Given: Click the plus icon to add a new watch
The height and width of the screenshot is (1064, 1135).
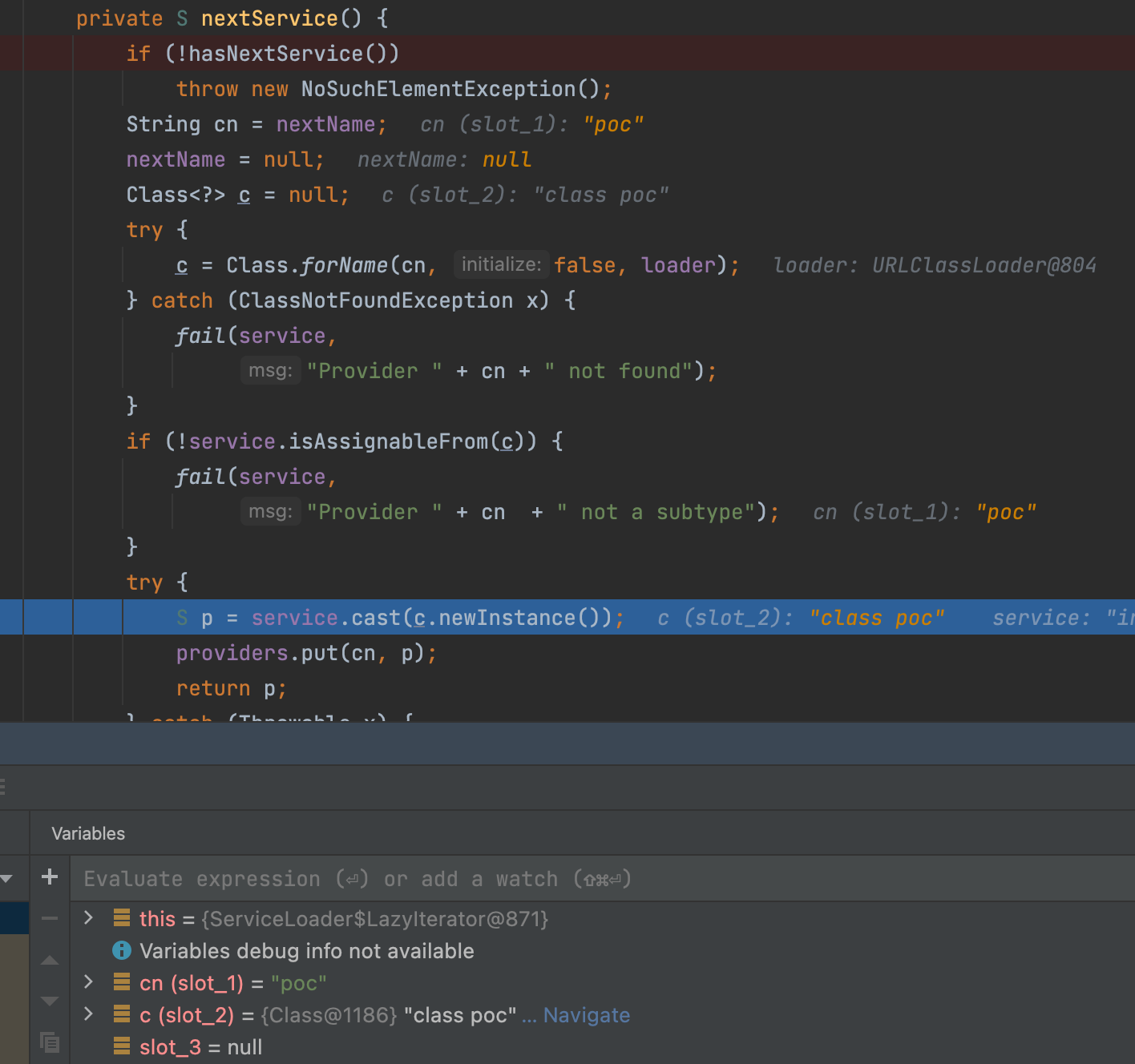Looking at the screenshot, I should (50, 877).
